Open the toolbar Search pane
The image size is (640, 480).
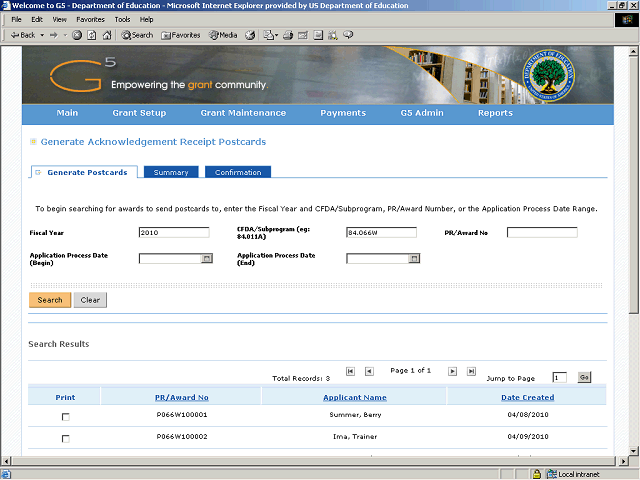point(137,36)
